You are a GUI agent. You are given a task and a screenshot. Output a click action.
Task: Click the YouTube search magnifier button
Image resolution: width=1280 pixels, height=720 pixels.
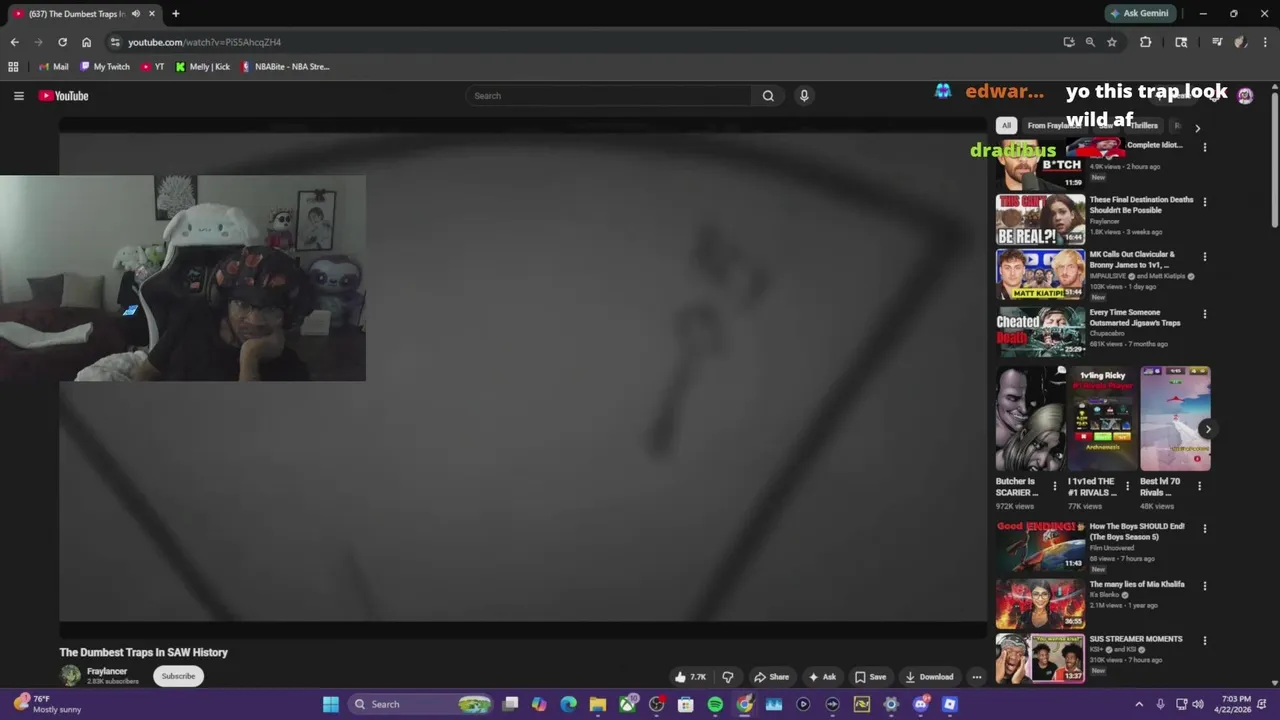click(x=768, y=96)
